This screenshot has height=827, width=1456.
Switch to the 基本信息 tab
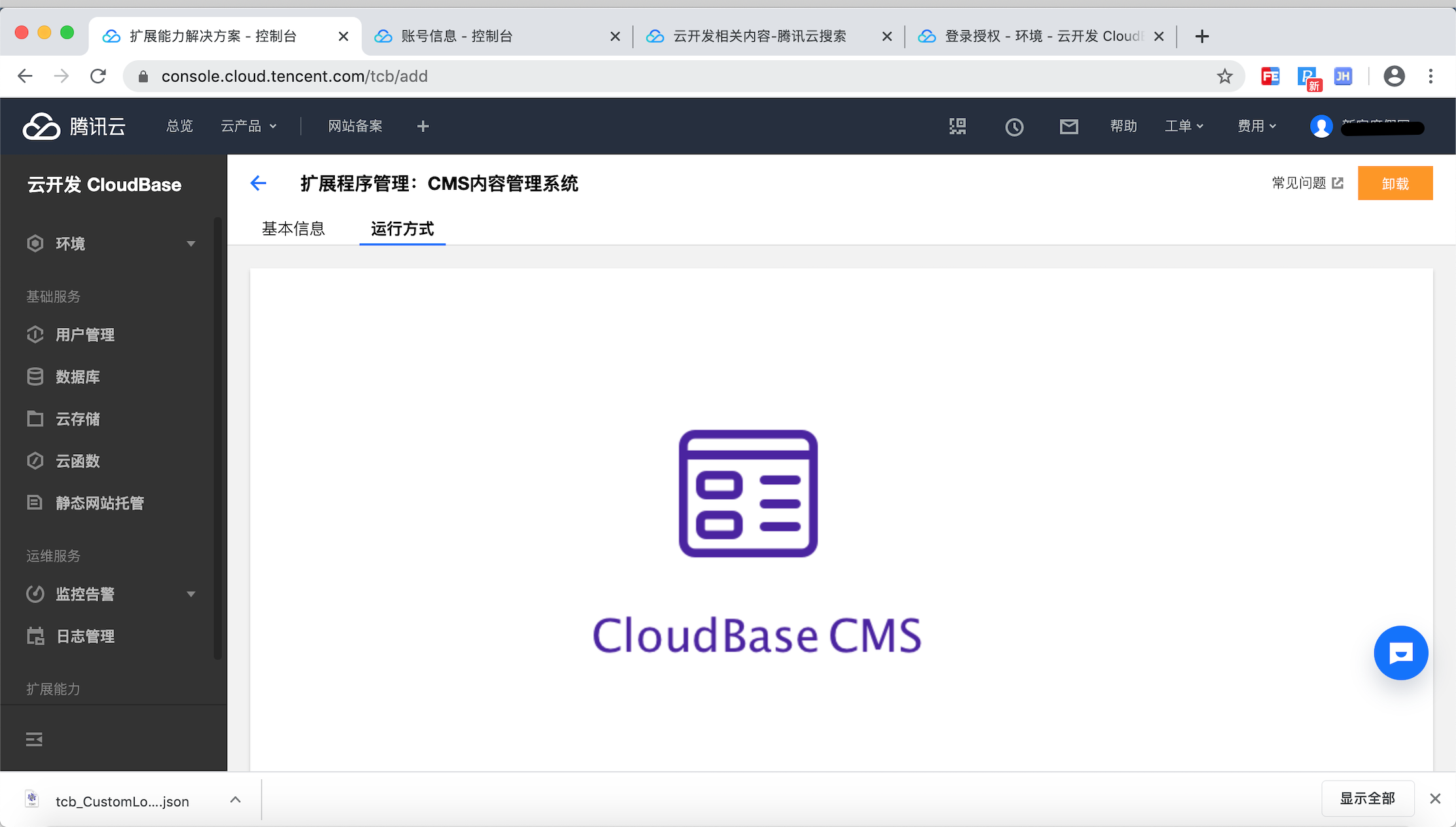tap(293, 229)
